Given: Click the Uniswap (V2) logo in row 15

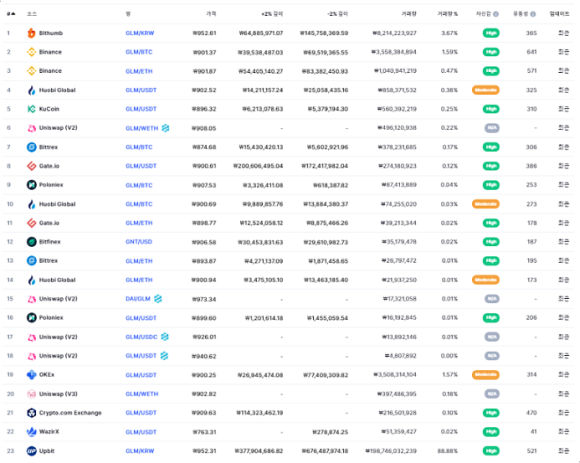Looking at the screenshot, I should tap(31, 299).
